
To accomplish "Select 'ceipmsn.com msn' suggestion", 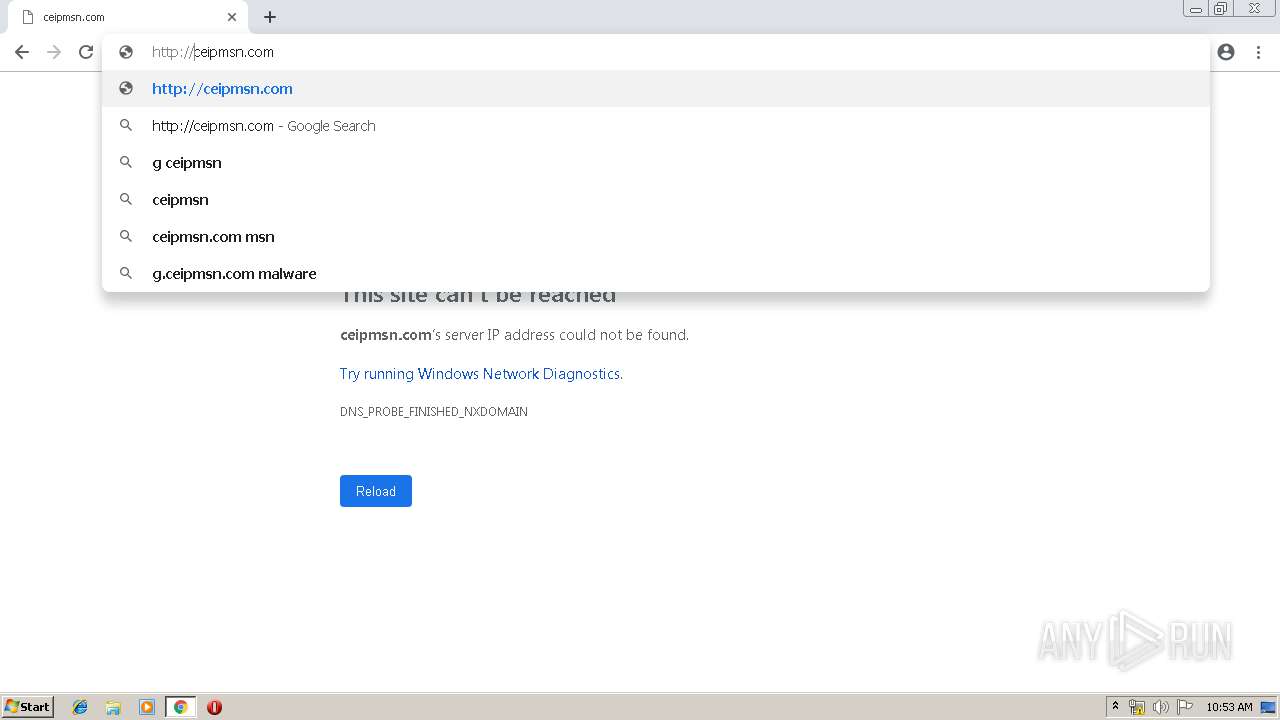I will click(656, 236).
